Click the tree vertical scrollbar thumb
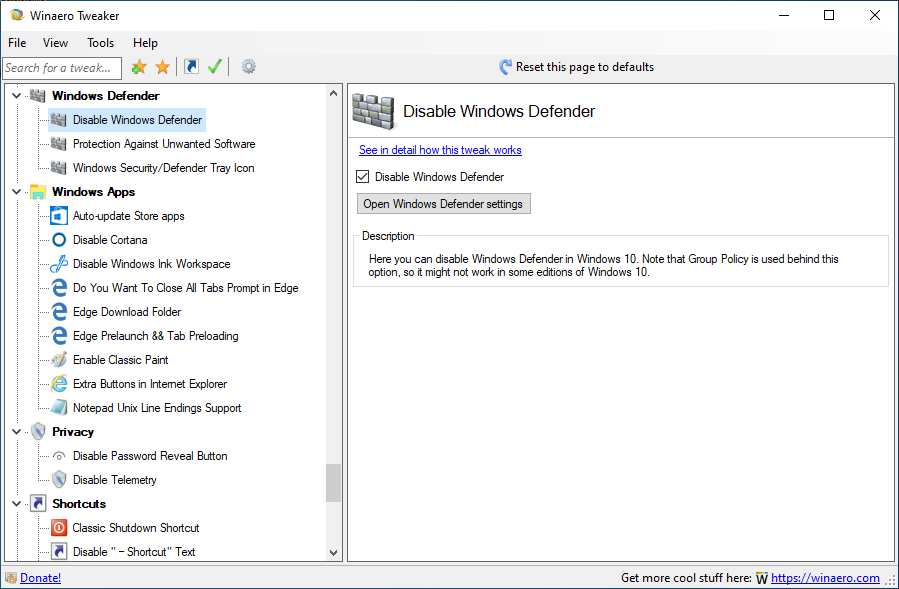This screenshot has width=899, height=589. (334, 483)
